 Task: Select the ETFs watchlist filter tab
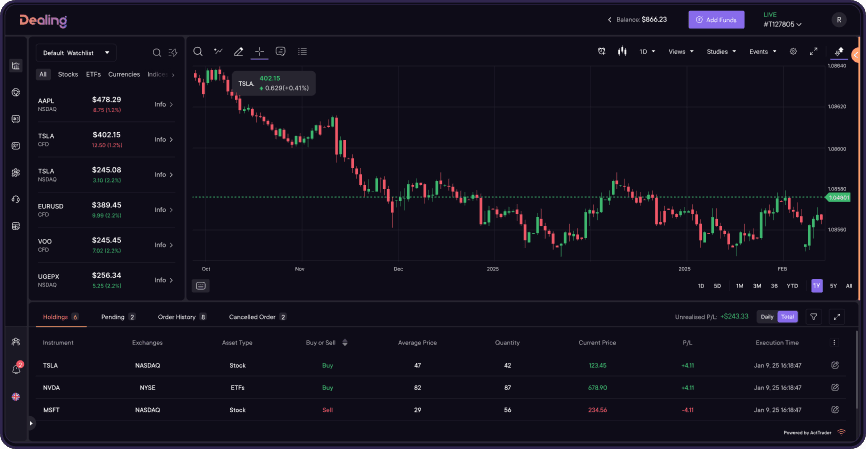93,74
